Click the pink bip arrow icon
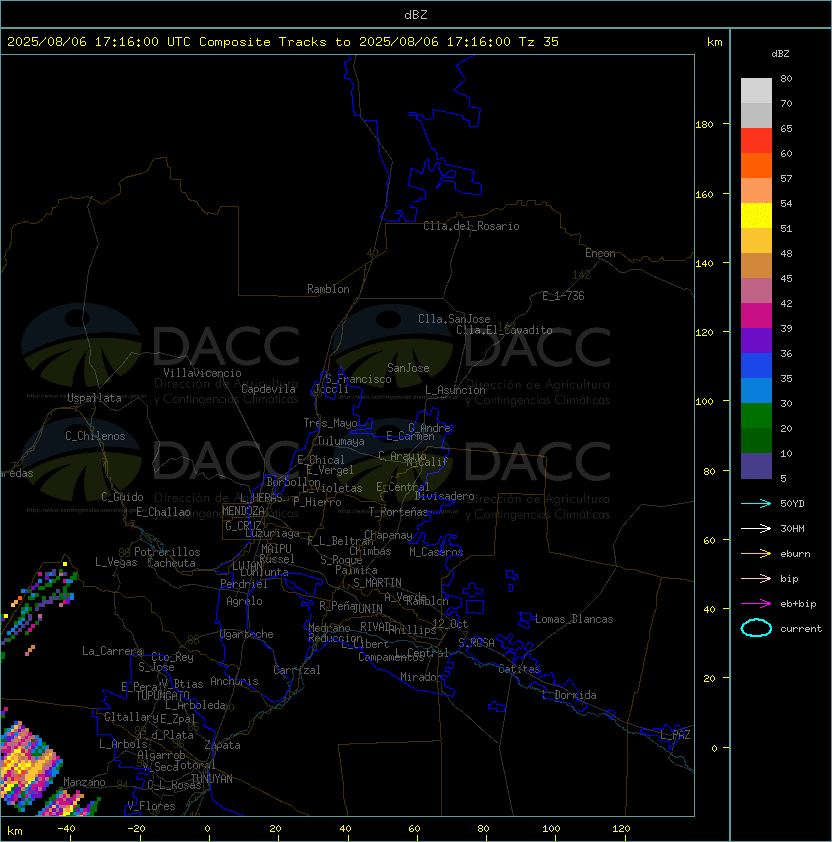 756,578
